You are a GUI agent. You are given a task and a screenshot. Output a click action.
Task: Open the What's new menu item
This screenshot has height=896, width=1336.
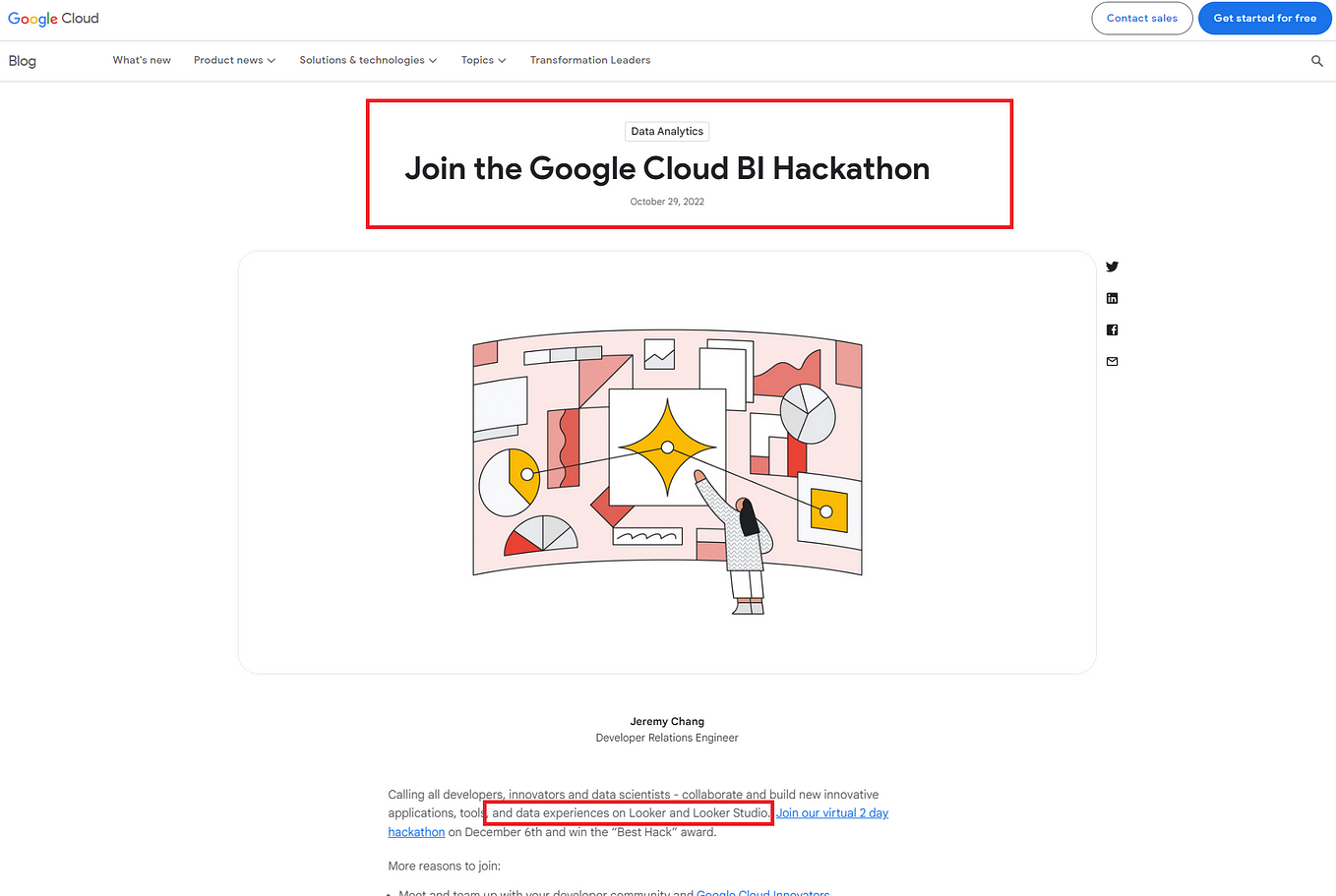point(142,60)
